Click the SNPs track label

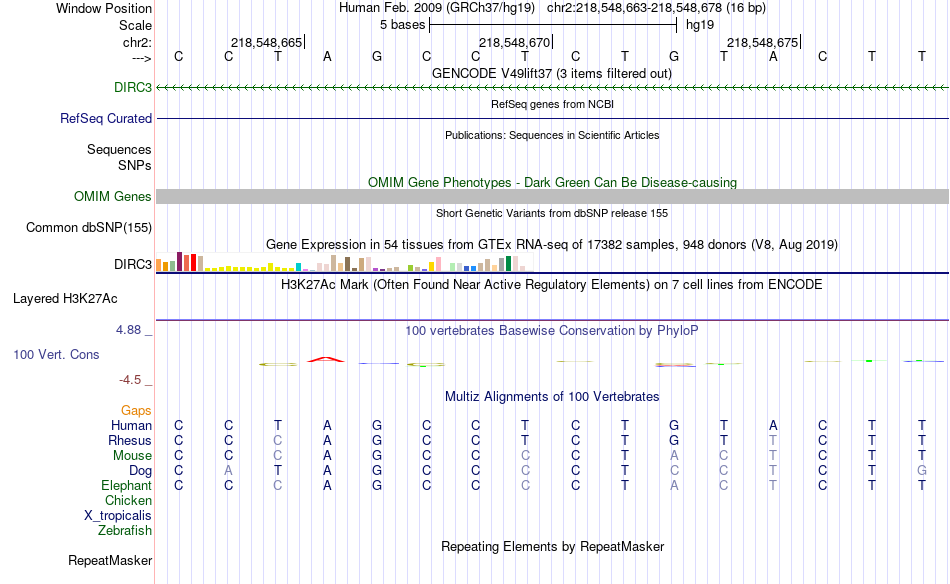pyautogui.click(x=135, y=165)
